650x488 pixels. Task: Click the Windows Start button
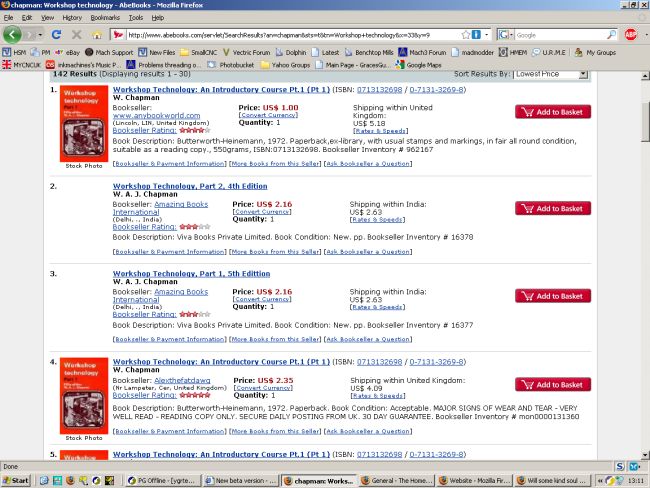coord(16,481)
